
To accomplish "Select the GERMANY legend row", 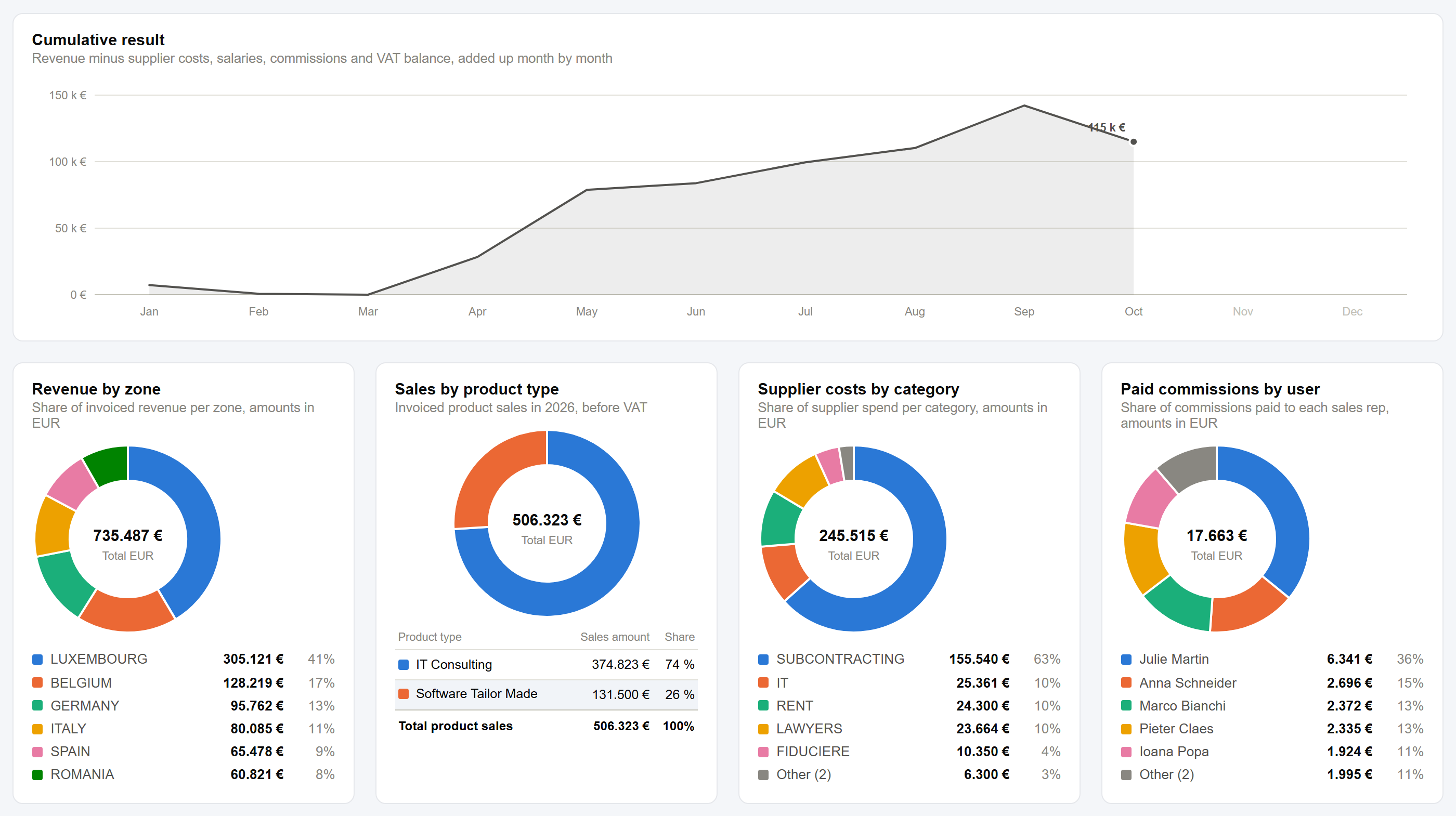I will pyautogui.click(x=183, y=706).
